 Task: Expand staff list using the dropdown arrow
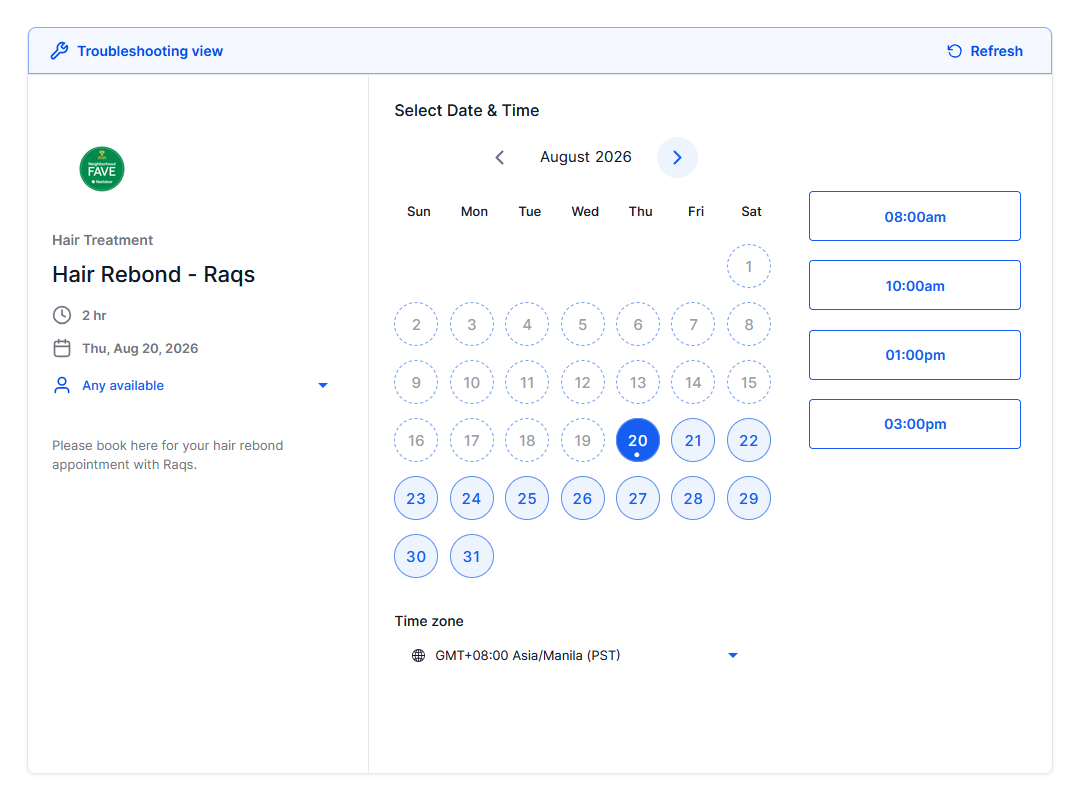tap(323, 385)
